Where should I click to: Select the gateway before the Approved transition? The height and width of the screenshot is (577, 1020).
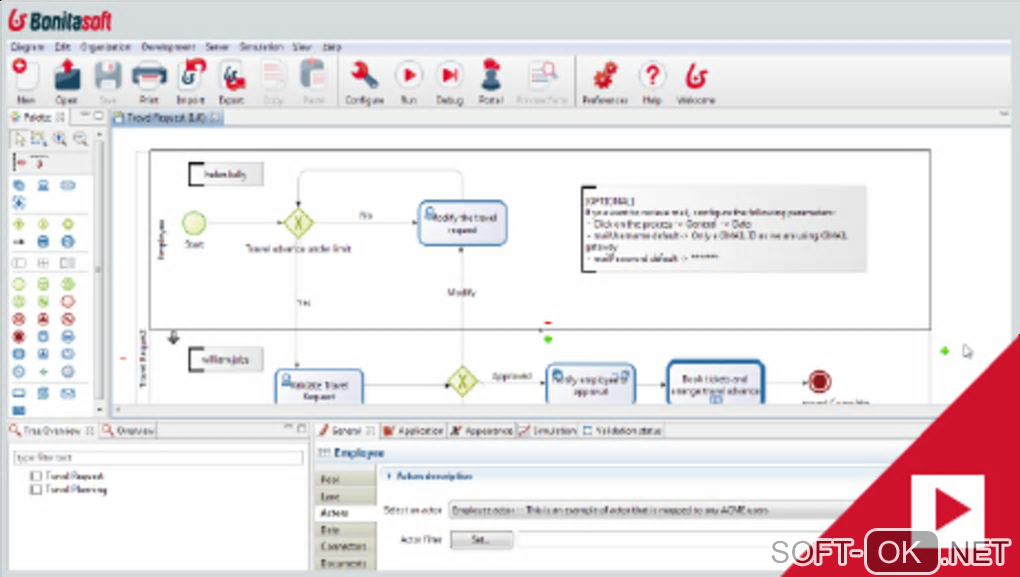pyautogui.click(x=463, y=382)
